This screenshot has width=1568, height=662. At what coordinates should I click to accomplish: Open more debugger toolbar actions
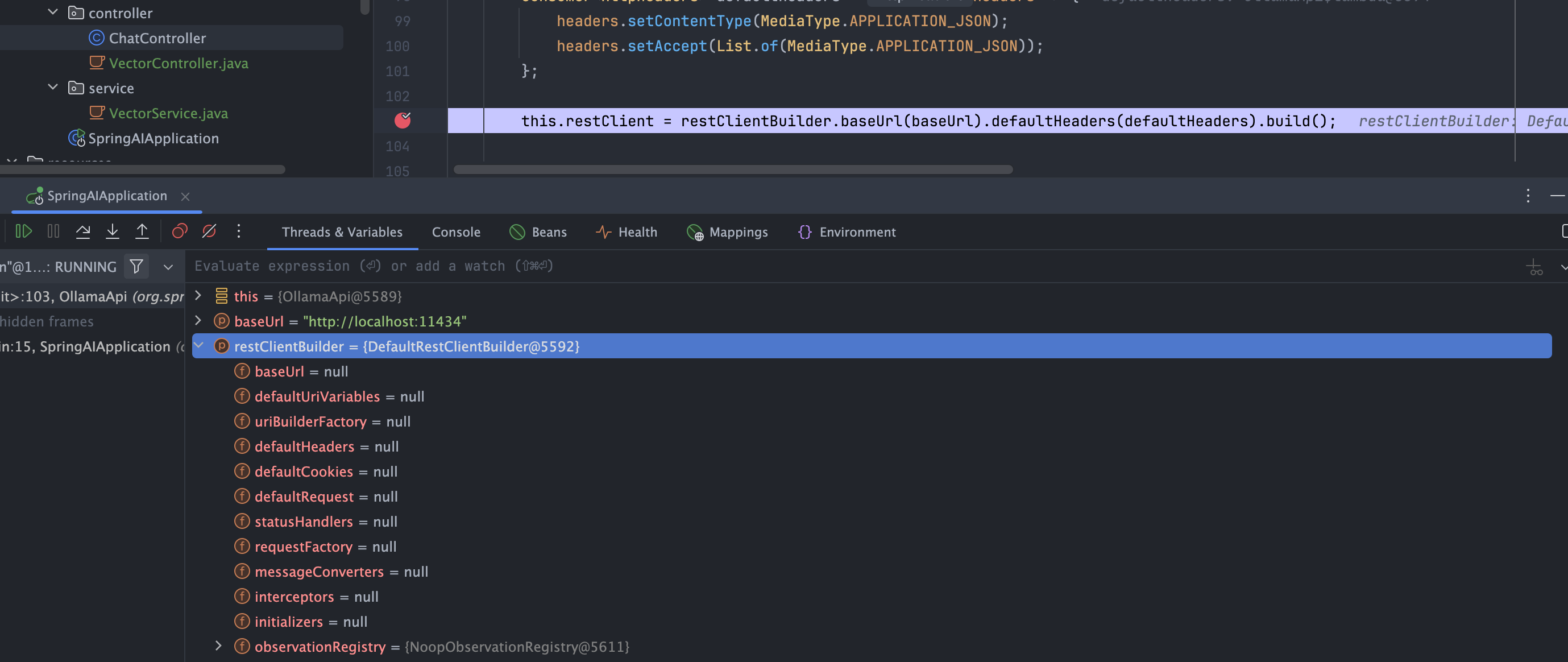[x=239, y=231]
